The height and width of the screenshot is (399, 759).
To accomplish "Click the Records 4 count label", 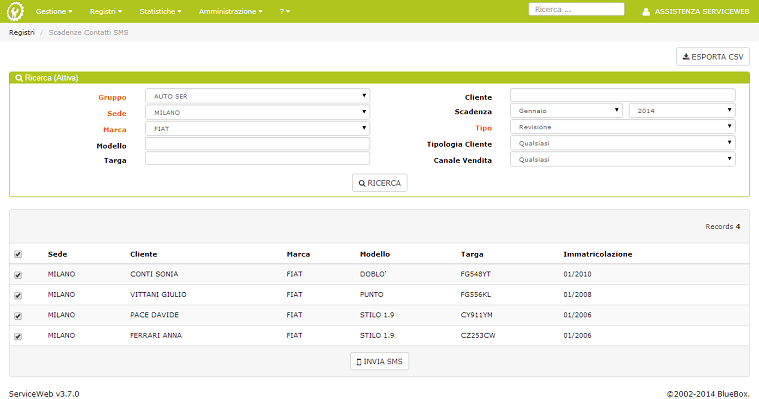I will click(x=722, y=227).
